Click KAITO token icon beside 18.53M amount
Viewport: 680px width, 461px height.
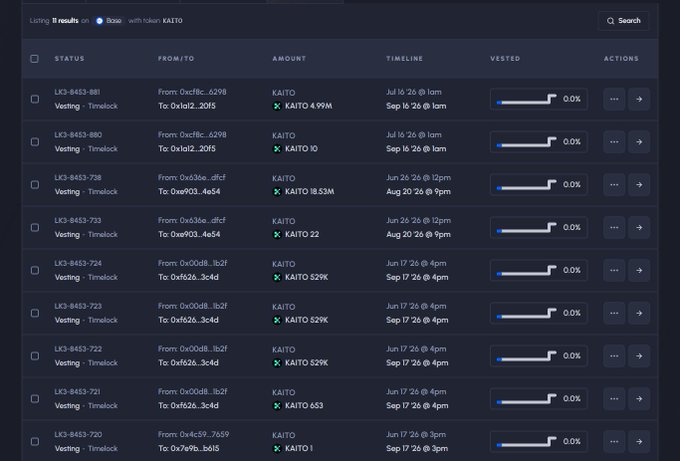click(277, 192)
